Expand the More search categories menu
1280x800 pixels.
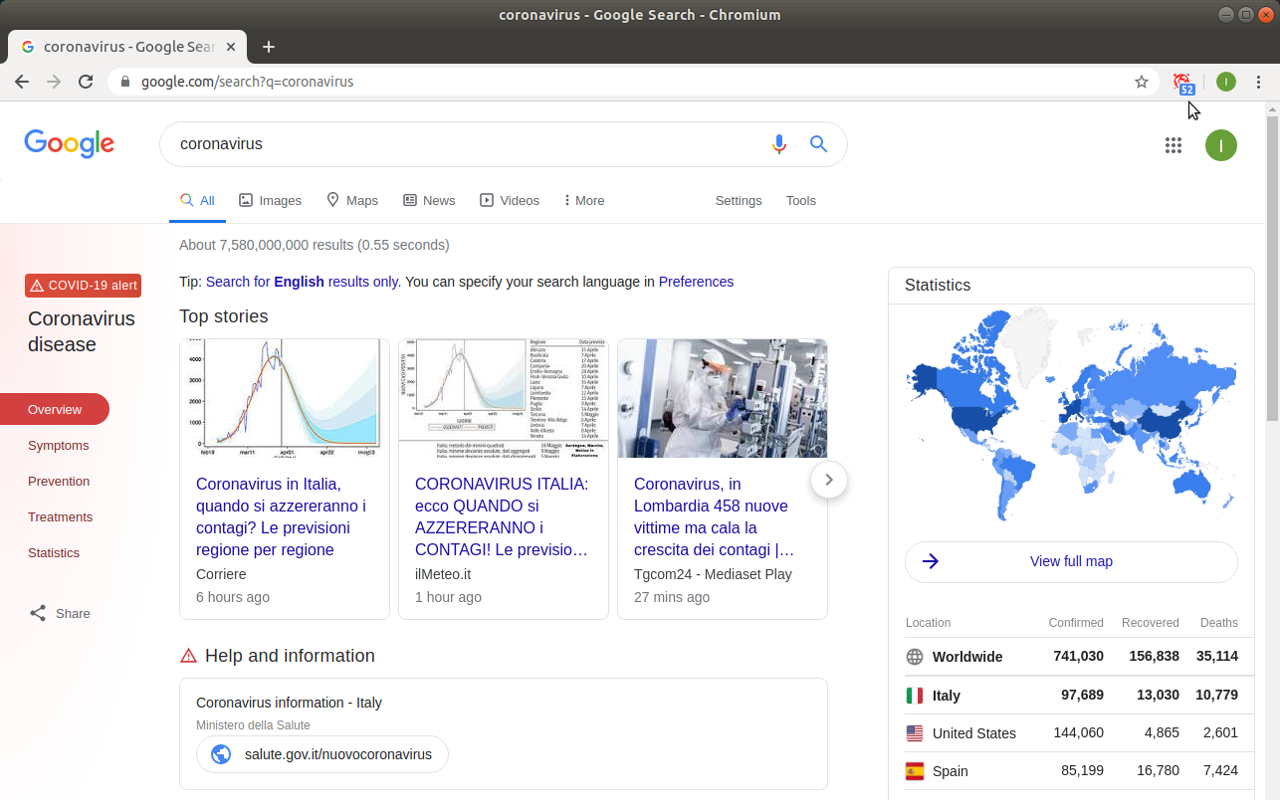(584, 200)
